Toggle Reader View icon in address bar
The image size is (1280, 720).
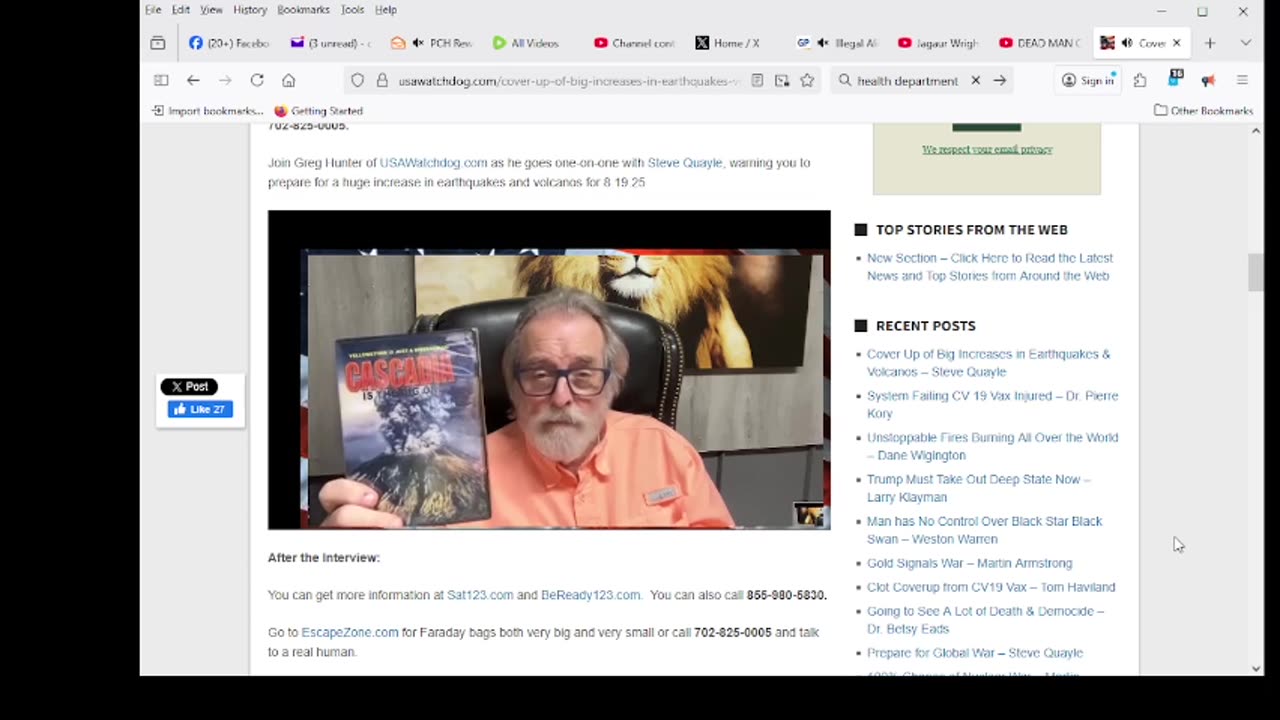[757, 80]
